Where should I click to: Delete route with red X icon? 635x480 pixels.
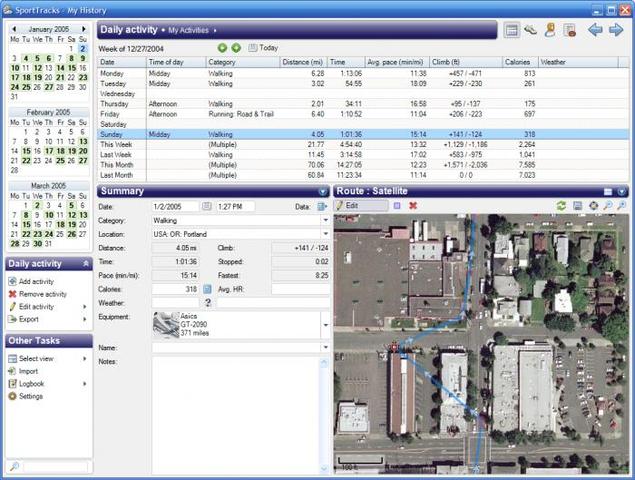tap(413, 206)
